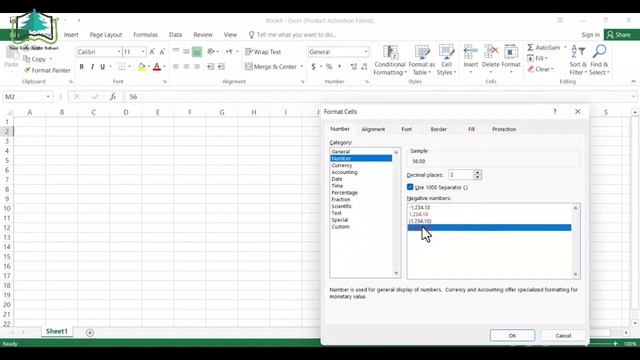Image resolution: width=640 pixels, height=360 pixels.
Task: Click the Sign in link
Action: pos(591,35)
